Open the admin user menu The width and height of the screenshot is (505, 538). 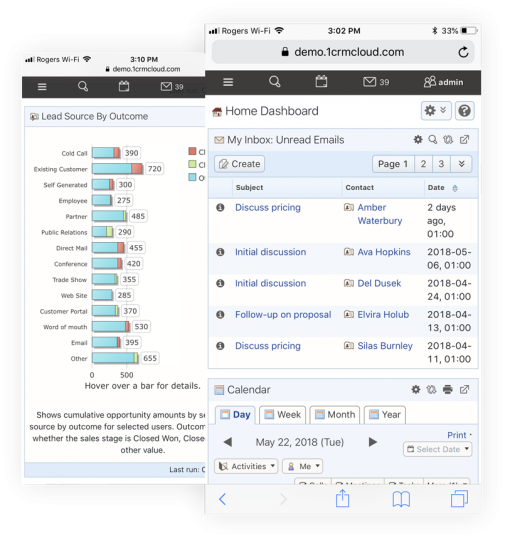(444, 82)
